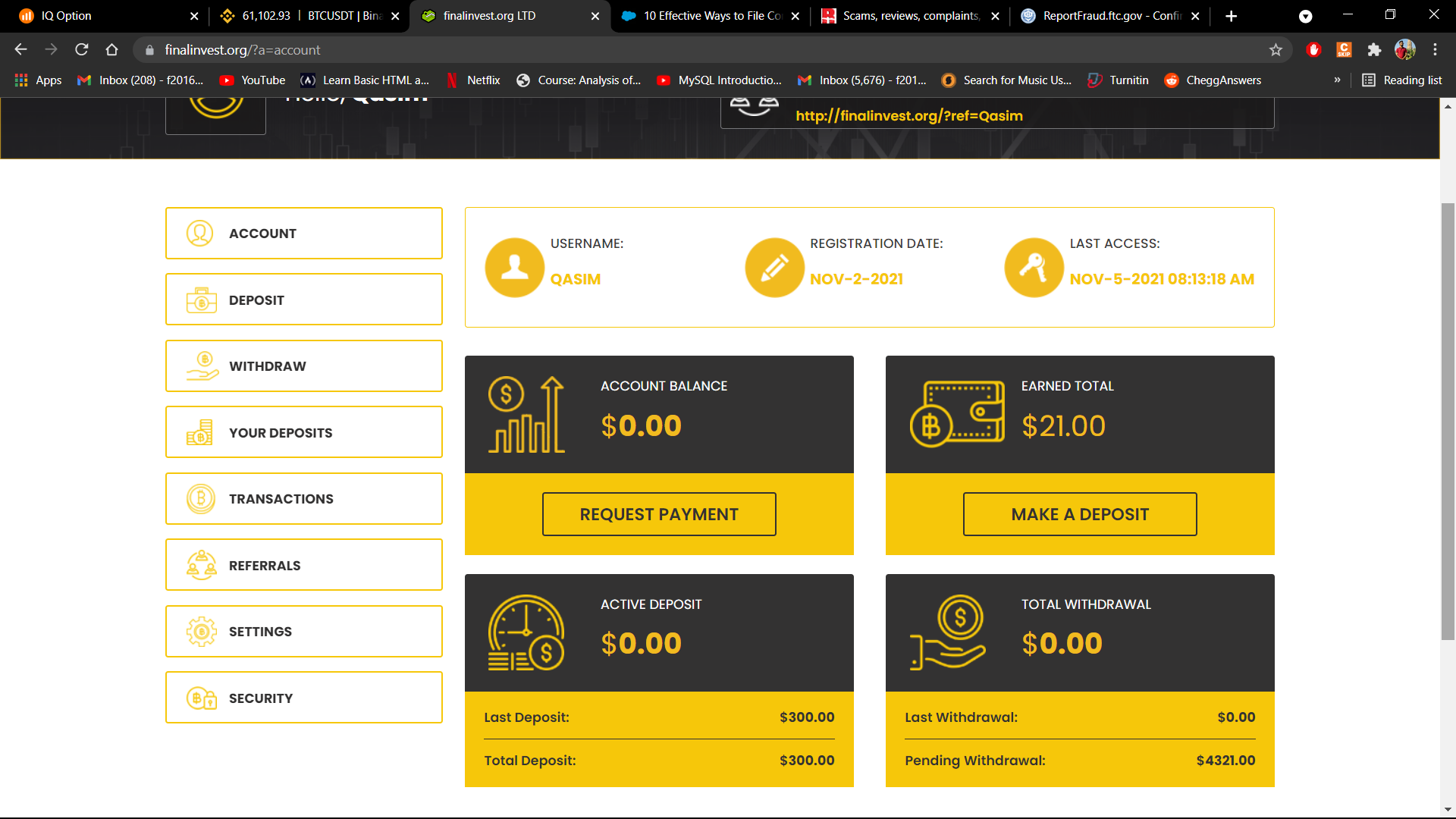Click the QASIM username text
This screenshot has height=819, width=1456.
(x=576, y=279)
